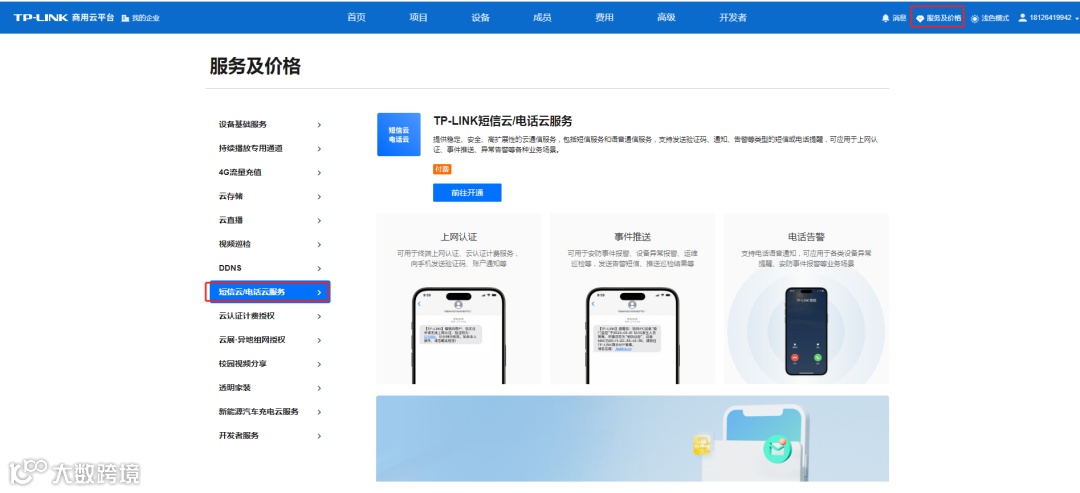Select 云认证计费授权 in the sidebar
This screenshot has height=493, width=1080.
coord(269,316)
